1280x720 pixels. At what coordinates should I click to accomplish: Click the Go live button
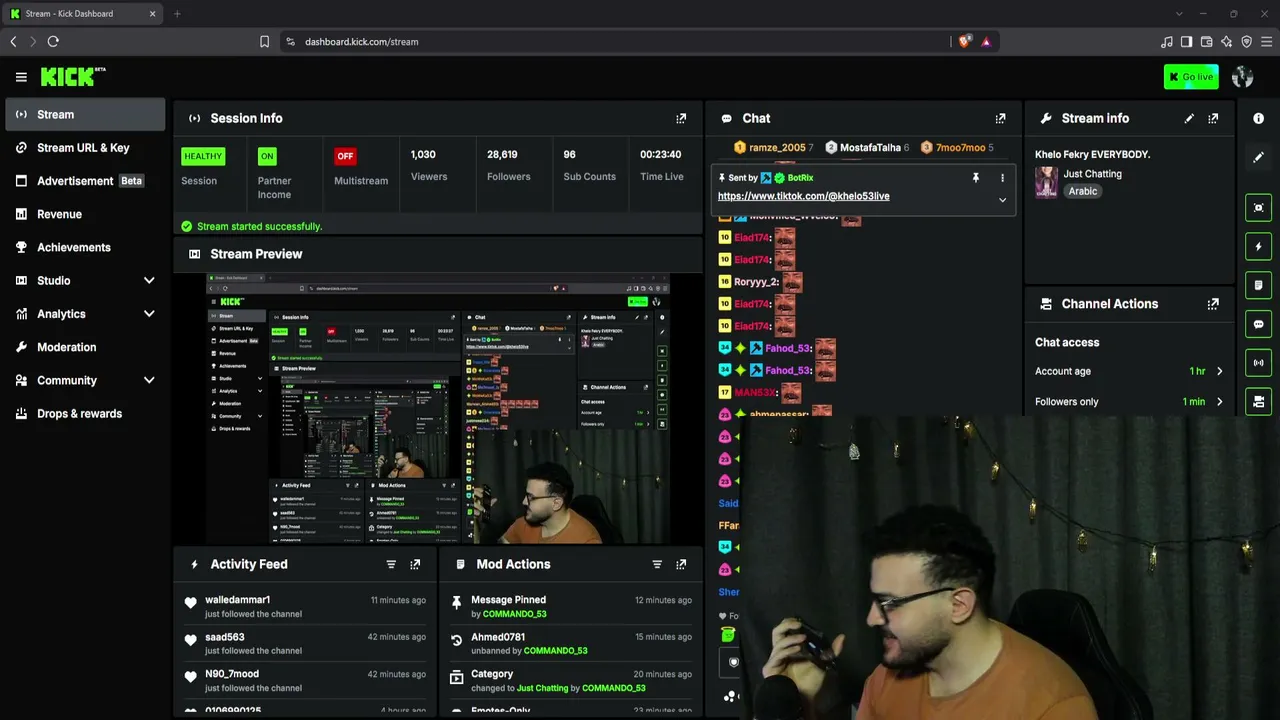click(1191, 77)
